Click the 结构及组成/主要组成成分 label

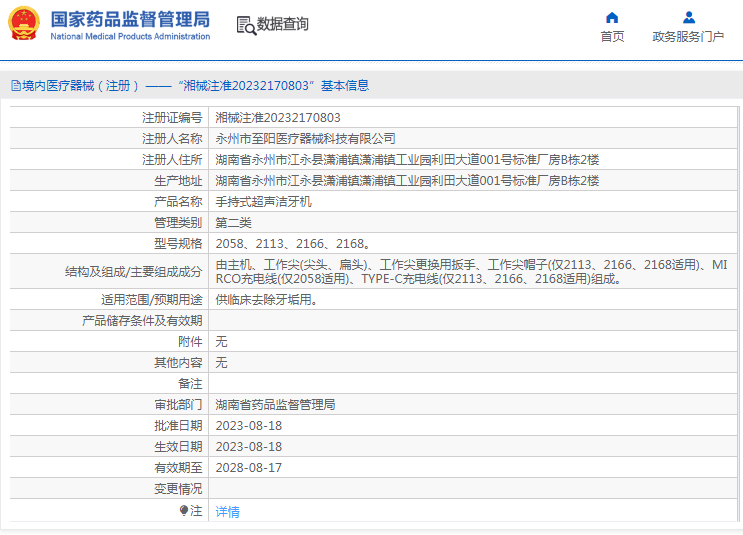tap(134, 272)
